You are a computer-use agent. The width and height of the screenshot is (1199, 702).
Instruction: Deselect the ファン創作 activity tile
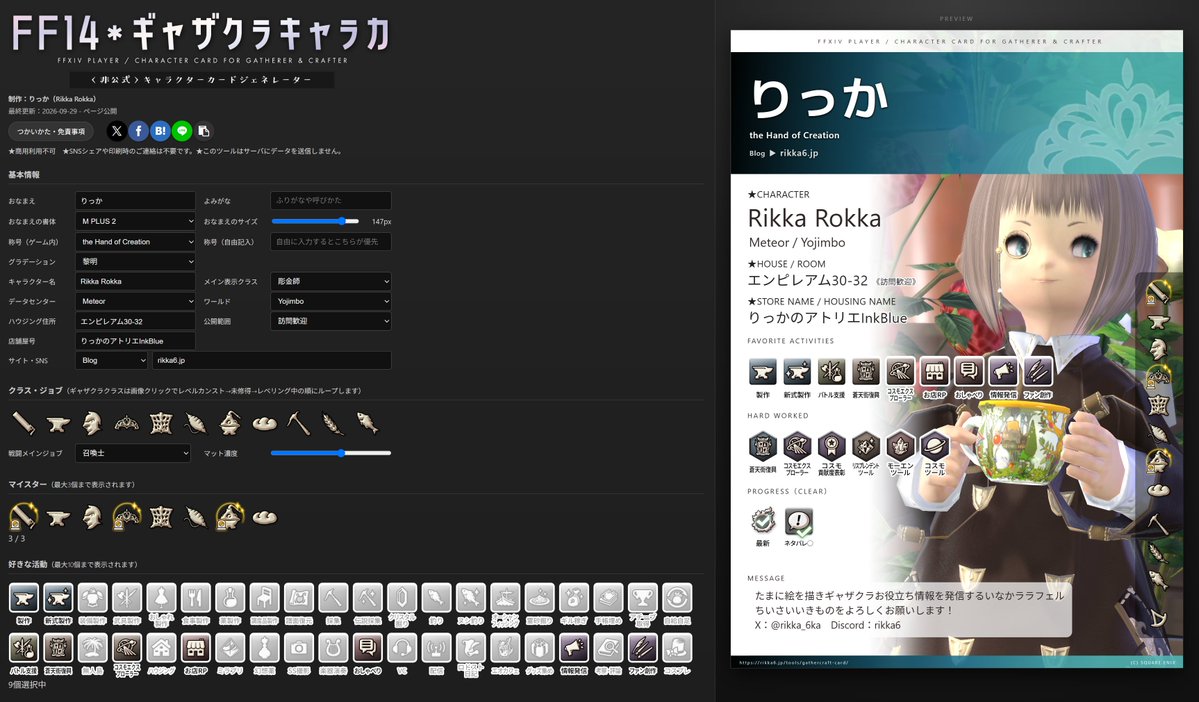click(x=642, y=654)
